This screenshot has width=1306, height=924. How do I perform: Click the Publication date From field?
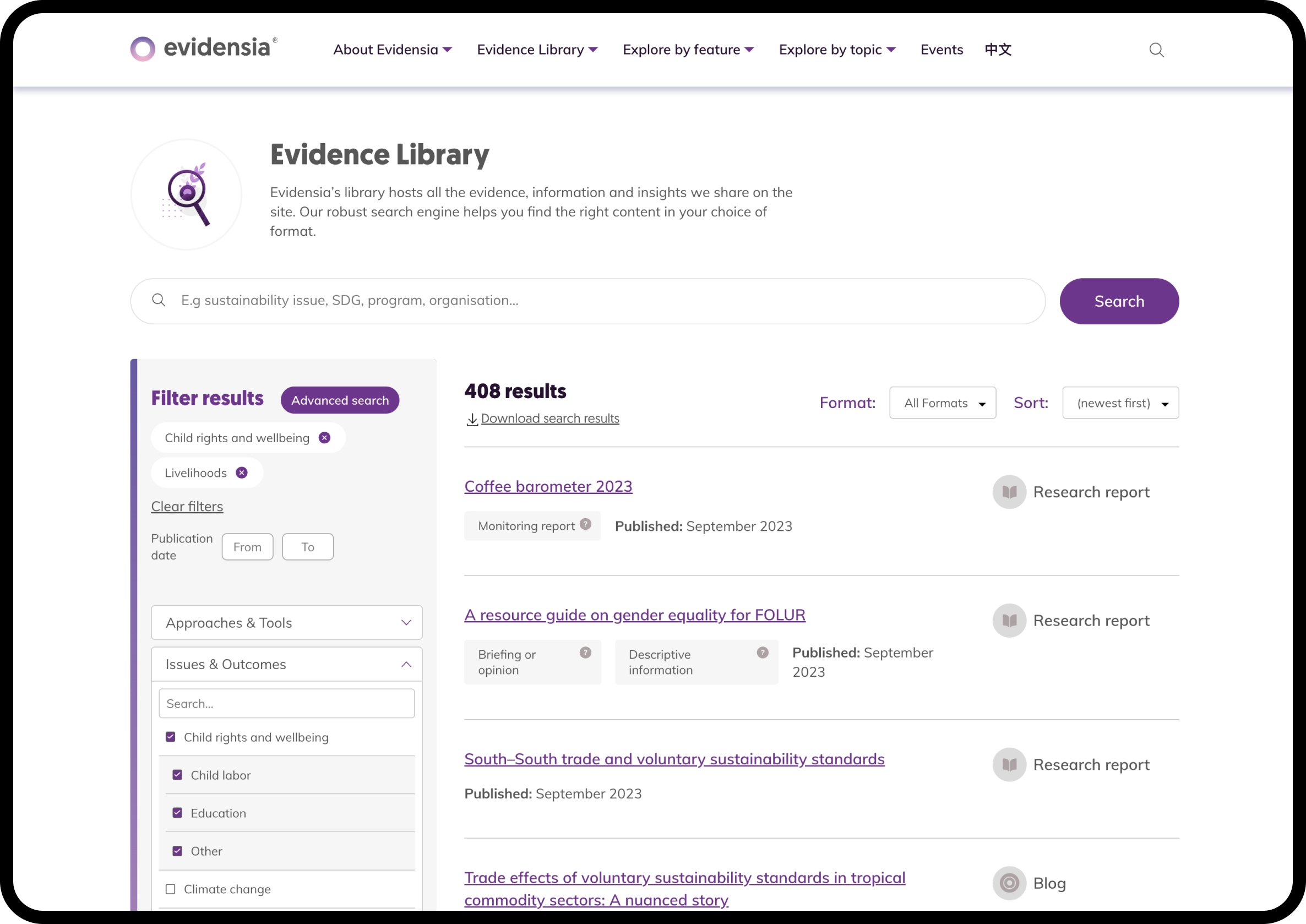click(x=247, y=547)
